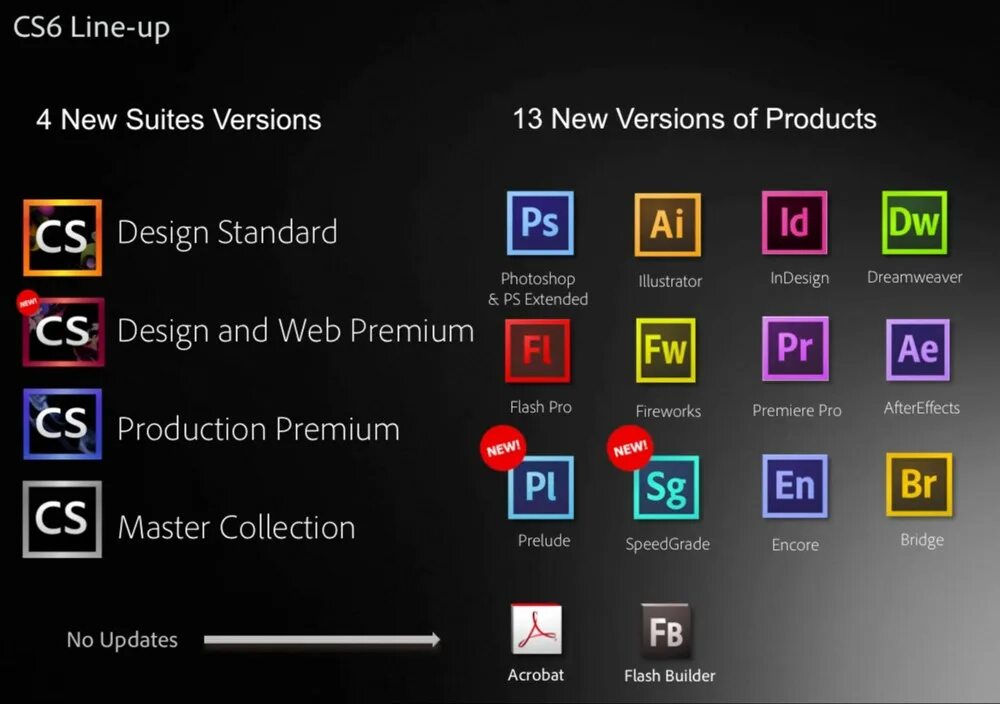
Task: Click the 'SpeedGrade' caption
Action: point(667,545)
